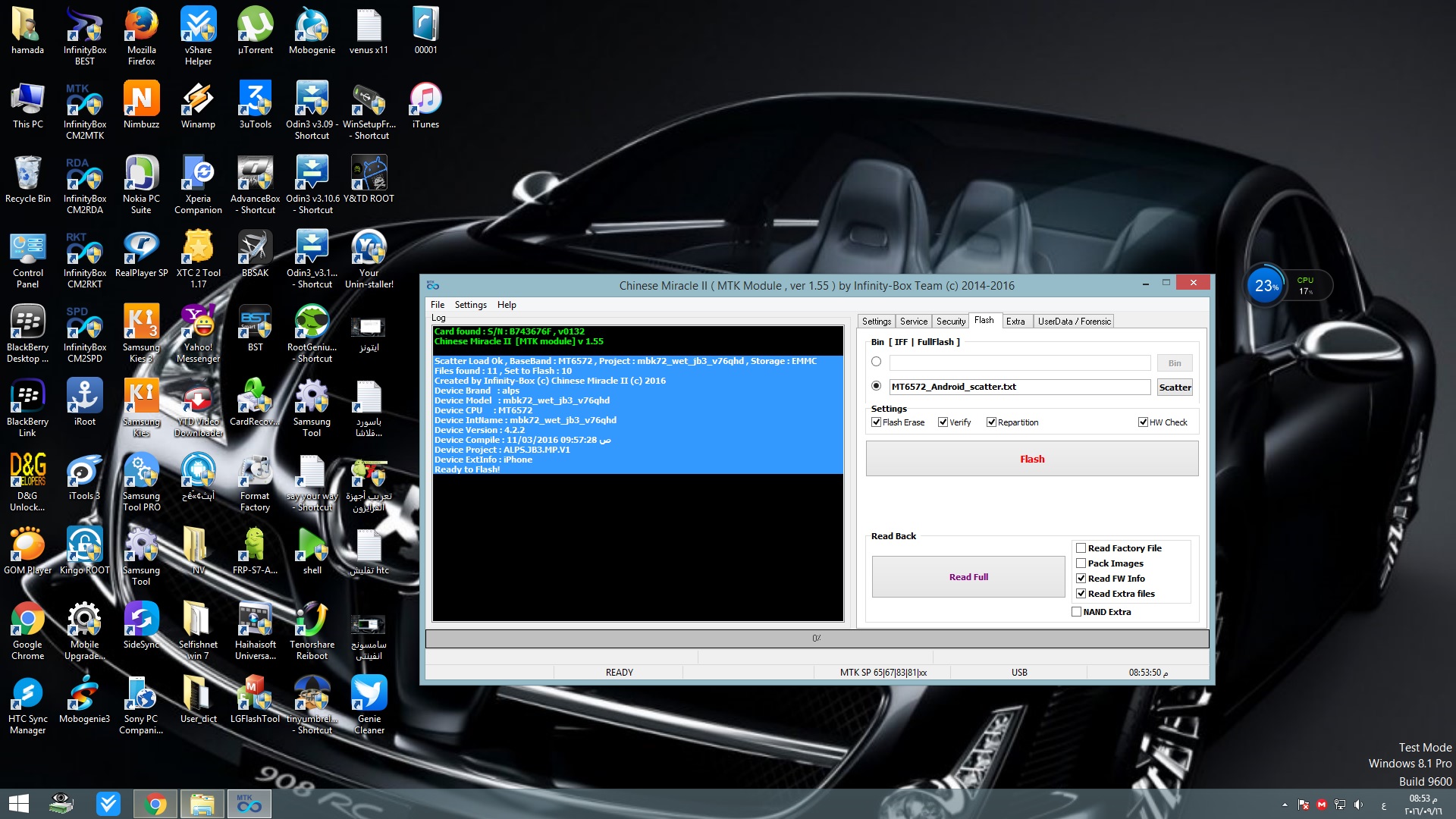Select the iRoot desktop icon
The height and width of the screenshot is (819, 1456).
(x=84, y=402)
